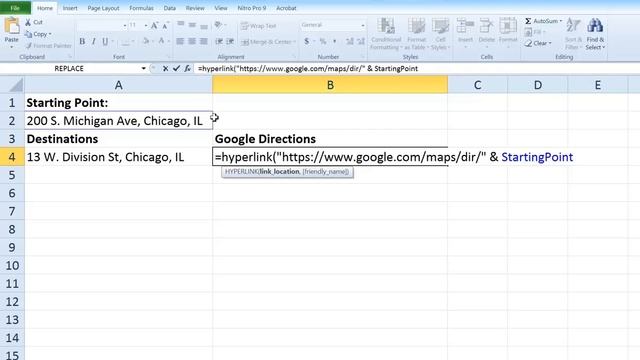Click cell with 200 S. Michigan Ave address
The image size is (640, 360).
point(118,121)
